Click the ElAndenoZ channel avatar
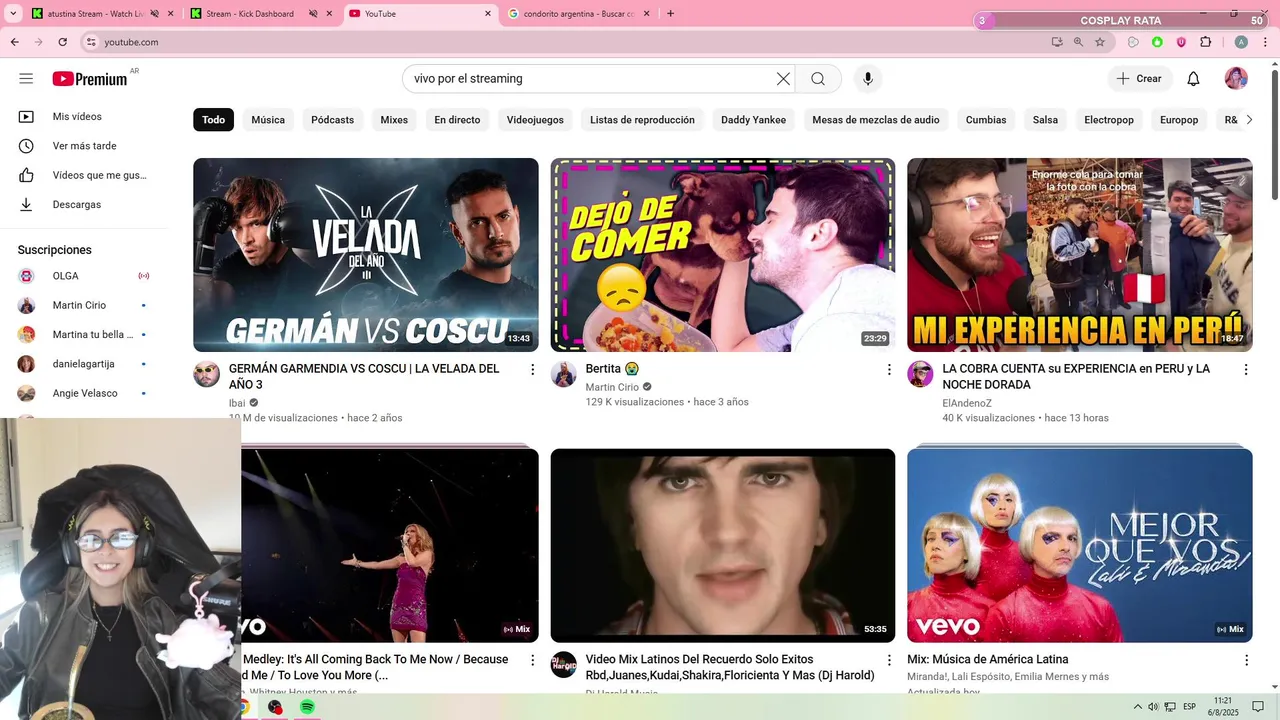This screenshot has height=720, width=1280. pyautogui.click(x=920, y=375)
